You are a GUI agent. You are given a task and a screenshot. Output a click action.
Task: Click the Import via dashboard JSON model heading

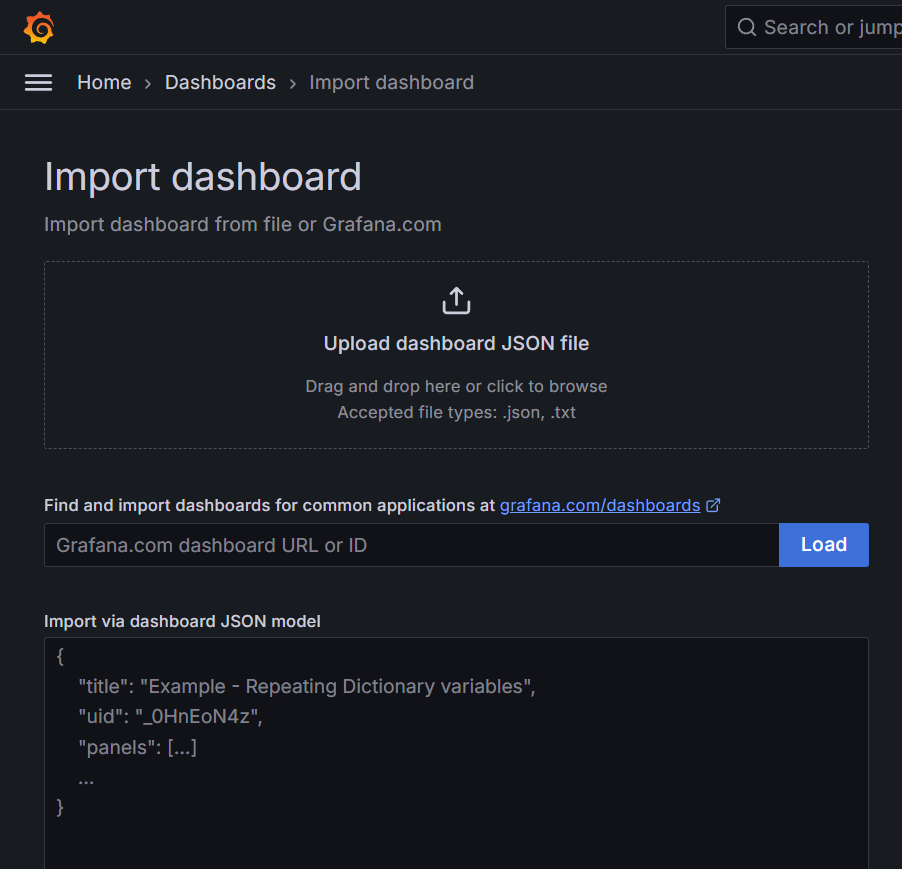click(x=182, y=621)
